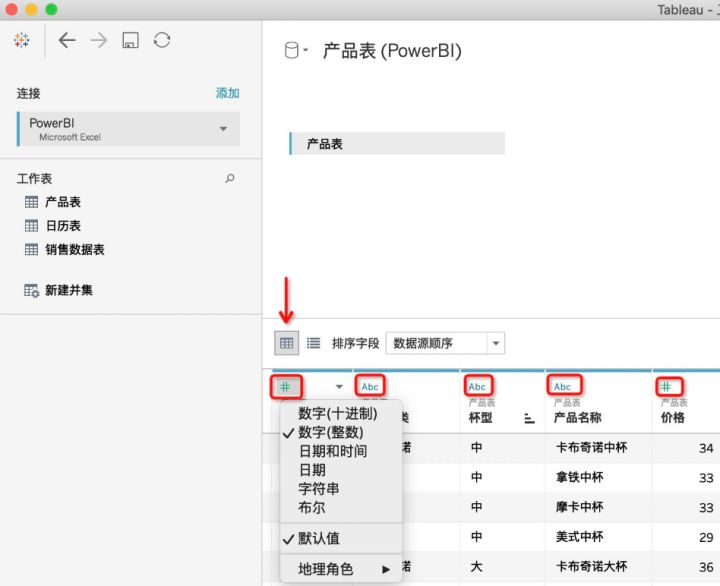This screenshot has height=586, width=720.
Task: Open the 数据源顺序 sort field dropdown
Action: point(445,343)
